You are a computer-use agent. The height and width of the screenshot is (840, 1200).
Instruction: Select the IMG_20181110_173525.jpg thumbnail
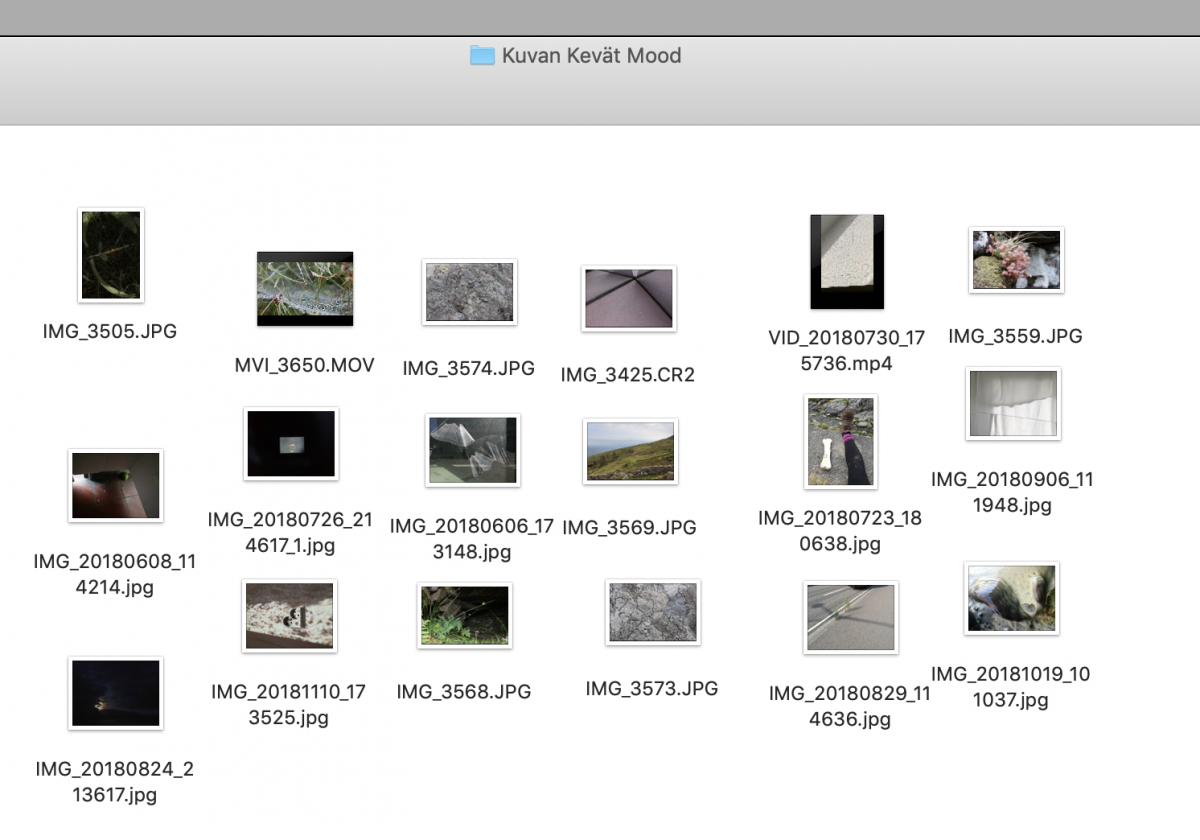[x=289, y=616]
